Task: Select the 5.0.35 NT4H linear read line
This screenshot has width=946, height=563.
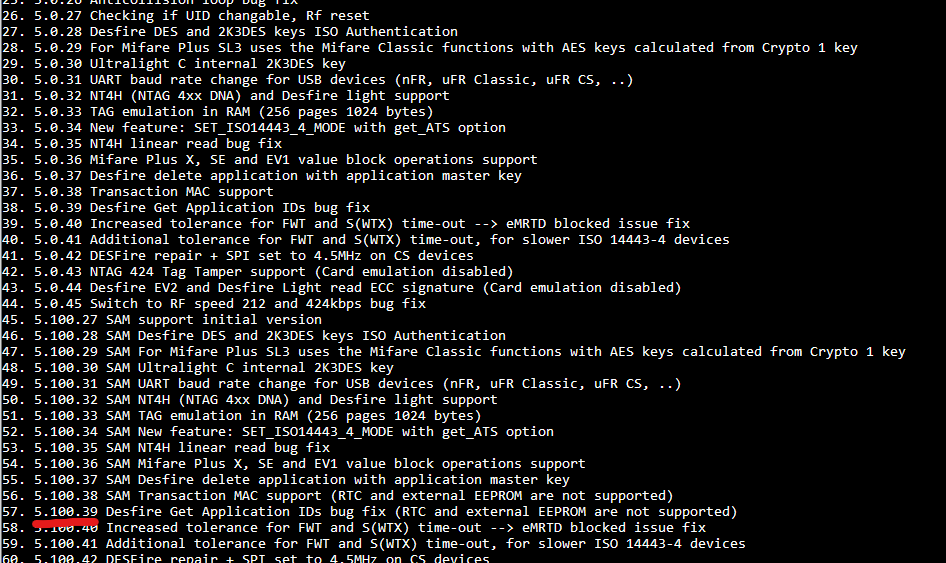Action: pos(142,144)
